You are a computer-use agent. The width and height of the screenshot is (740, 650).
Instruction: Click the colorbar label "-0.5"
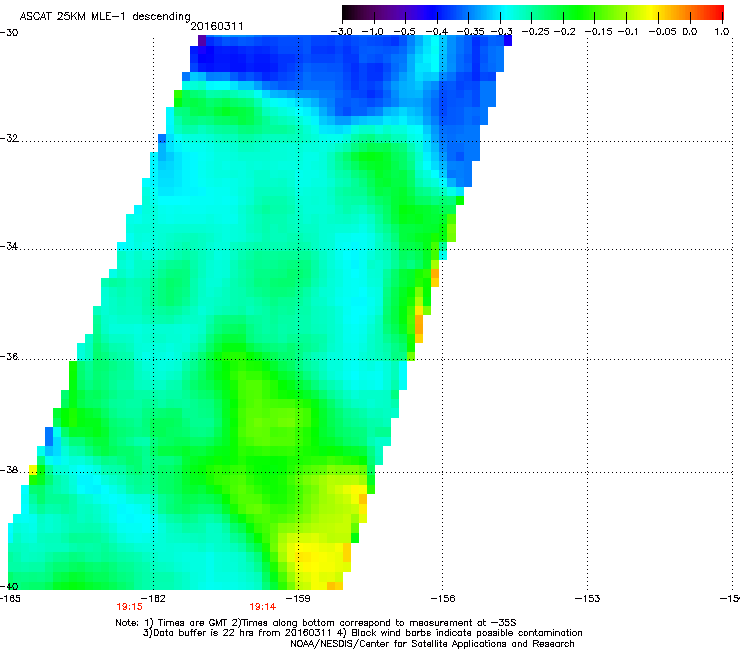(x=404, y=32)
